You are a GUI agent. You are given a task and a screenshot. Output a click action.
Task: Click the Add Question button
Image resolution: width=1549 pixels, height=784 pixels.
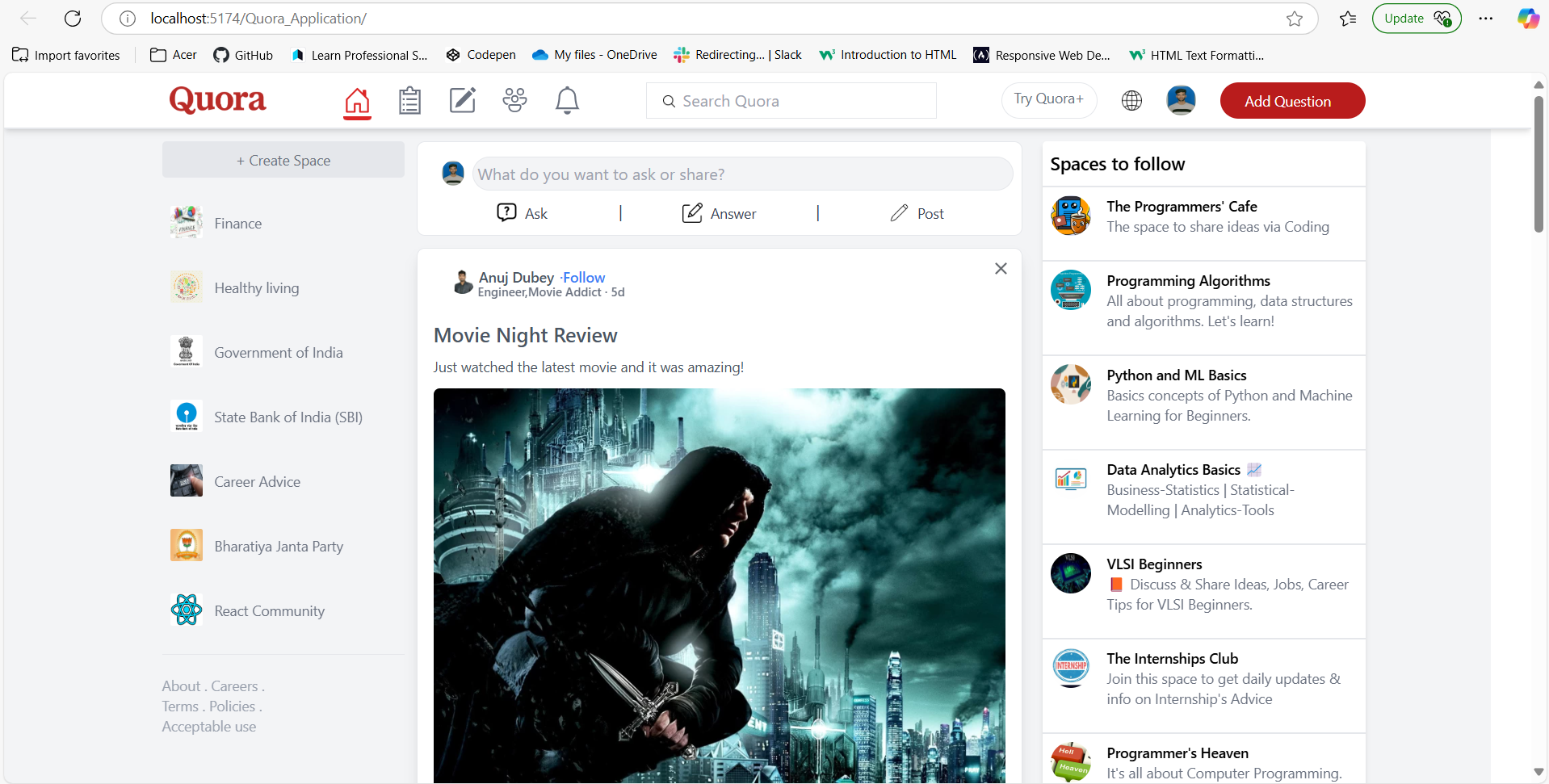pos(1292,101)
